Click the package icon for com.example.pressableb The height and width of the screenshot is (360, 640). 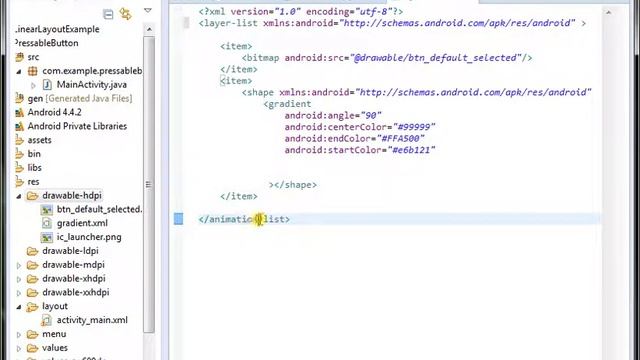point(33,71)
